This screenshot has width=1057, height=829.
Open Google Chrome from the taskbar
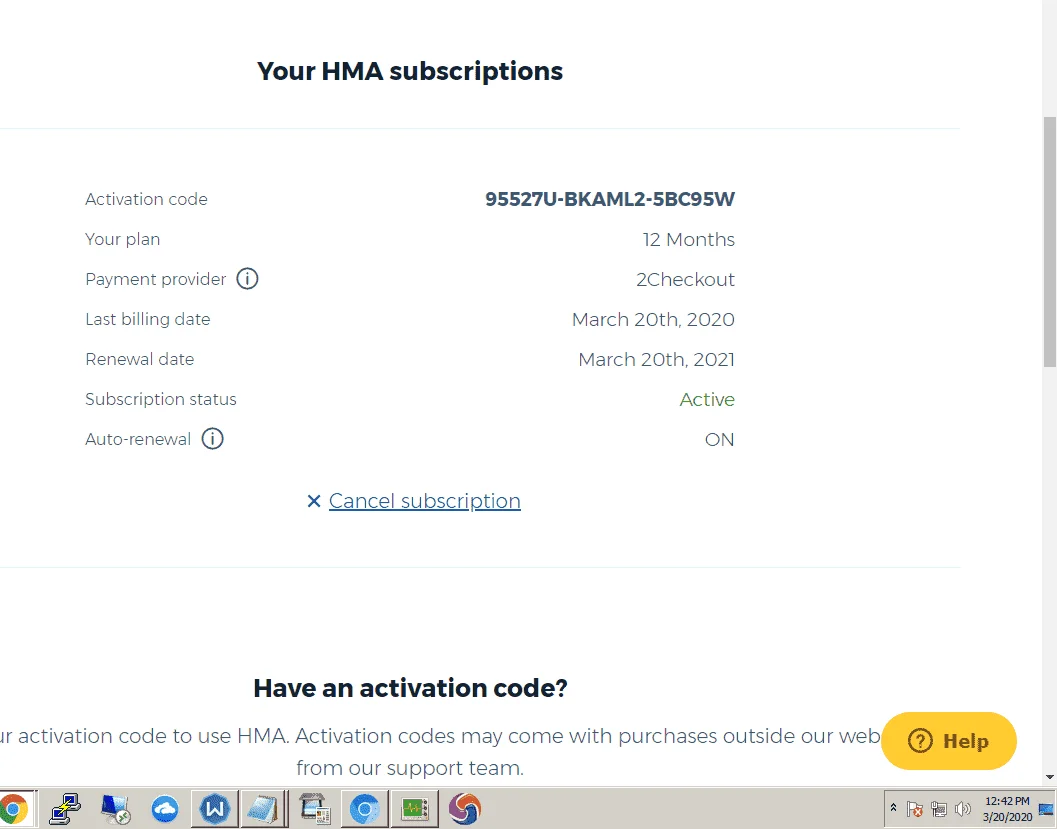[12, 808]
